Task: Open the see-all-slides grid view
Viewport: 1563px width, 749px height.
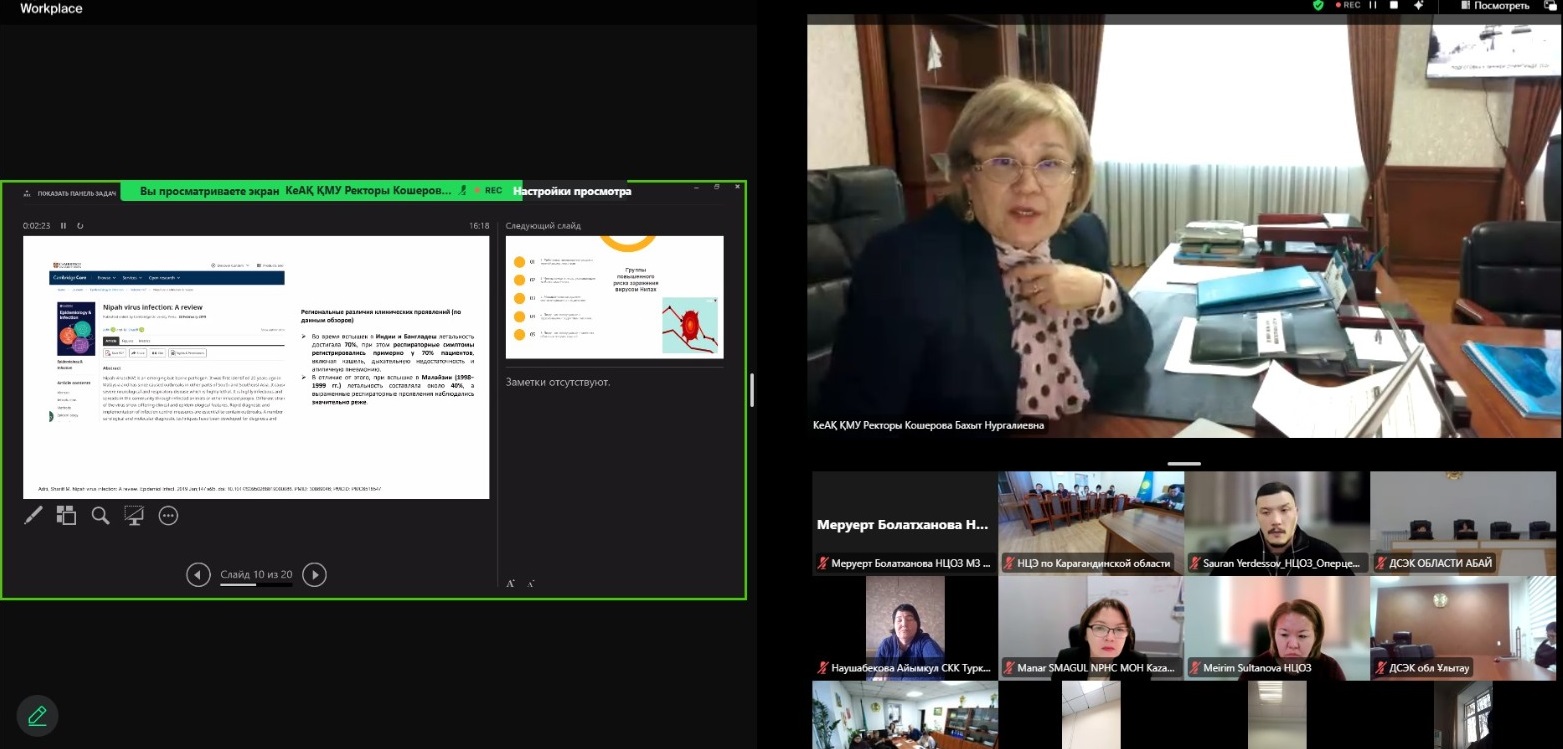Action: pyautogui.click(x=66, y=516)
